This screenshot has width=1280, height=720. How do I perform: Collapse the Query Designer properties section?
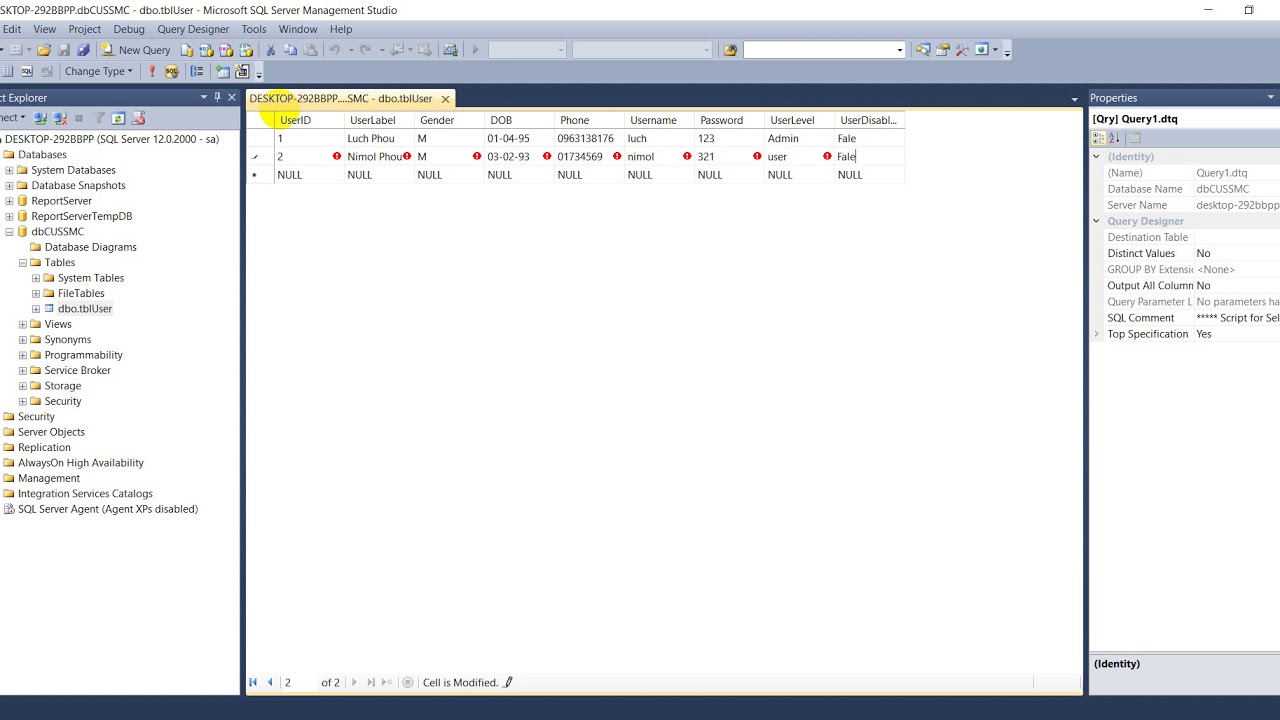tap(1096, 221)
